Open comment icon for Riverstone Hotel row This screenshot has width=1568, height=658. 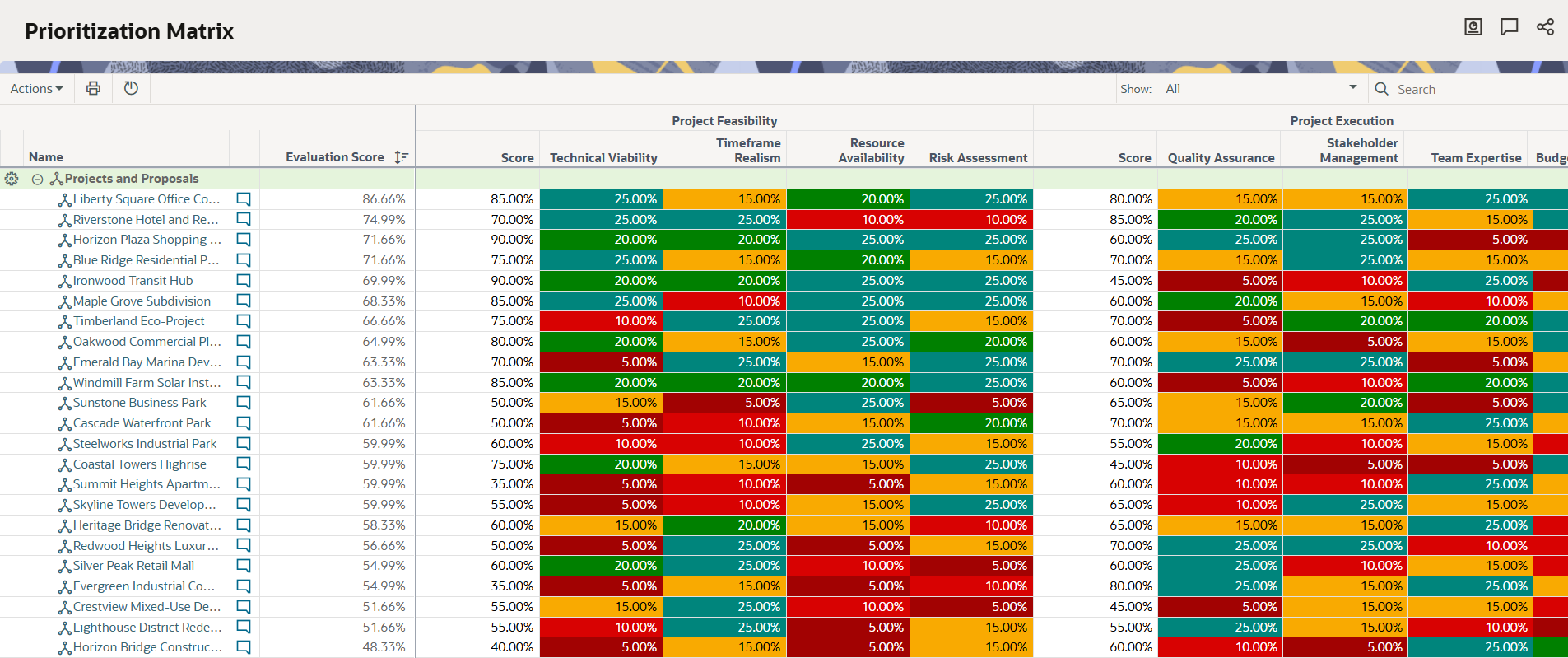(244, 219)
